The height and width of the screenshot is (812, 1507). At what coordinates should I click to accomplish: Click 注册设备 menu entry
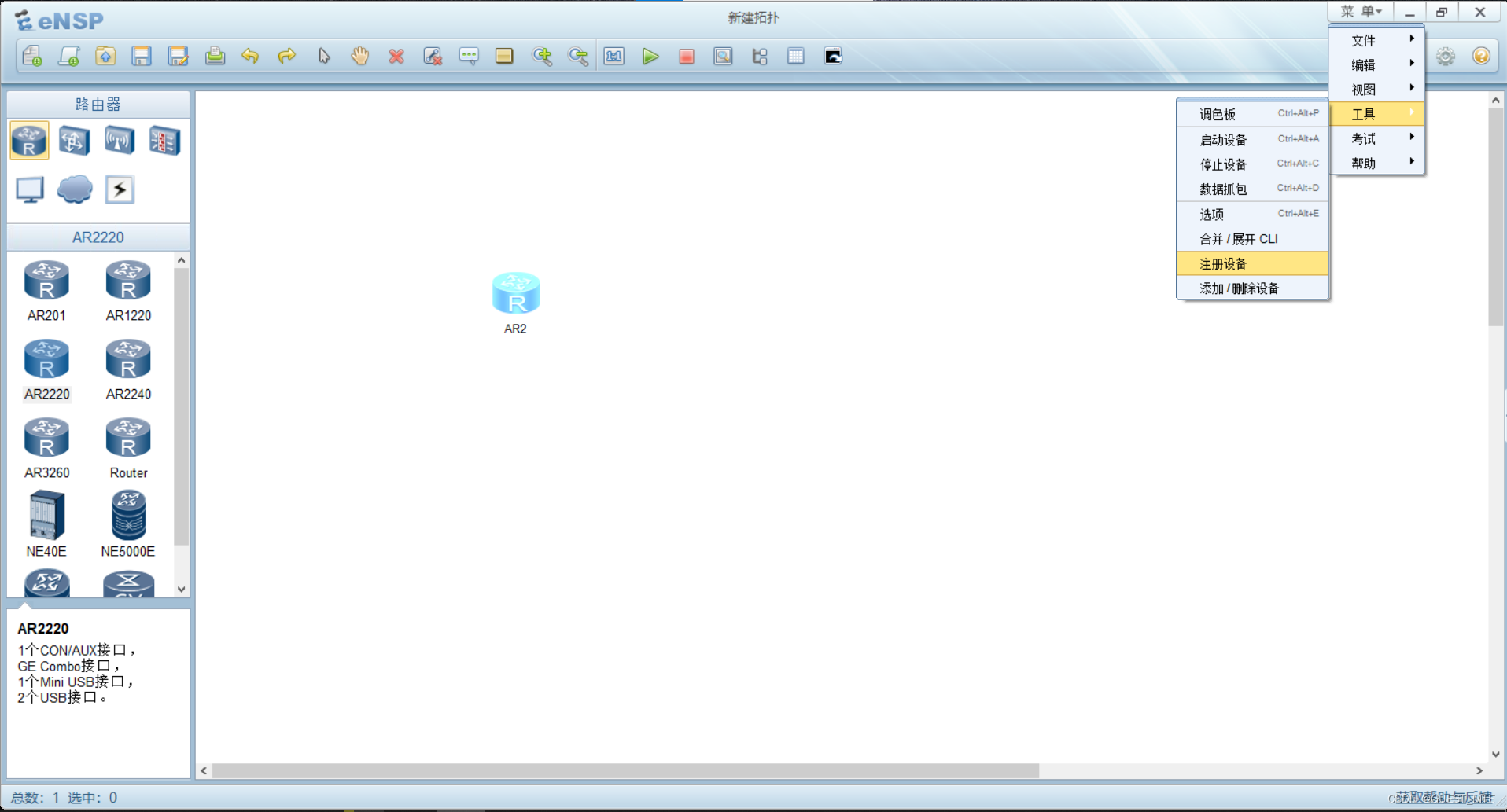1252,263
